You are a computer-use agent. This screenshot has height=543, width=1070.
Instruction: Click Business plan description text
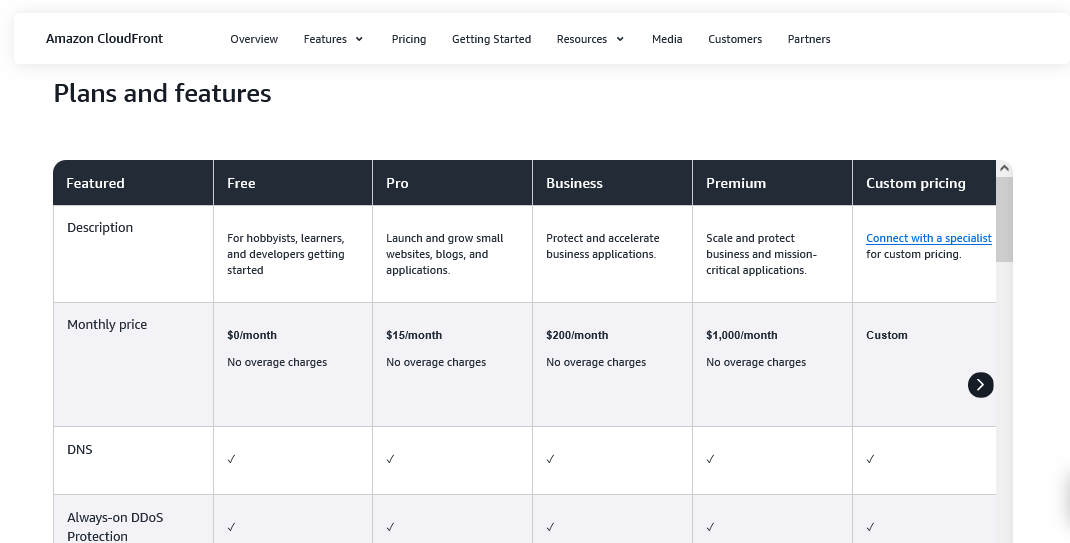point(603,246)
